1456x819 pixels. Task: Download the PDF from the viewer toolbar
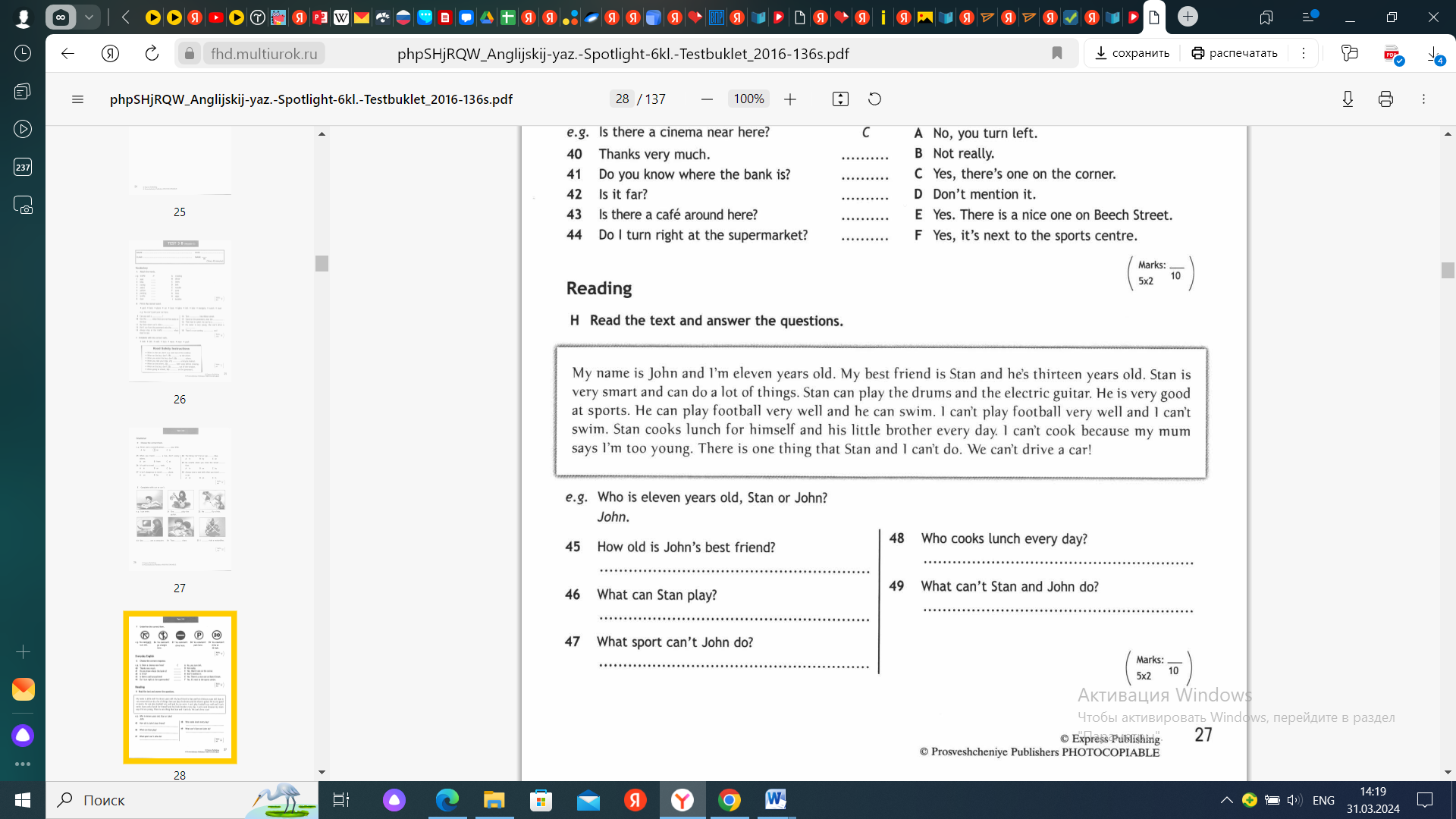click(1348, 99)
